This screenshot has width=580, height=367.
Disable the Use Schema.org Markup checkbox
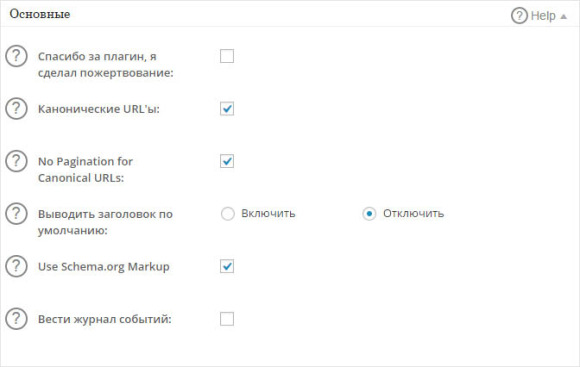click(227, 266)
